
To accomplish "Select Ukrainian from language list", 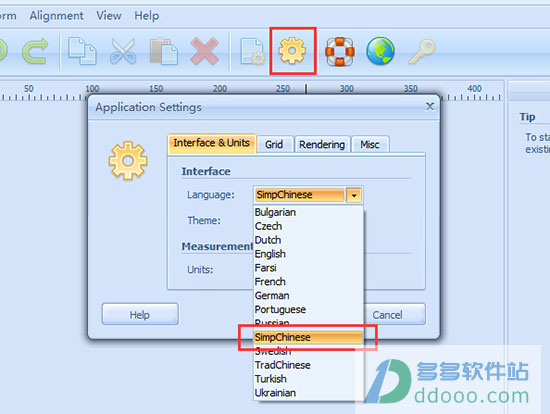I will [308, 393].
